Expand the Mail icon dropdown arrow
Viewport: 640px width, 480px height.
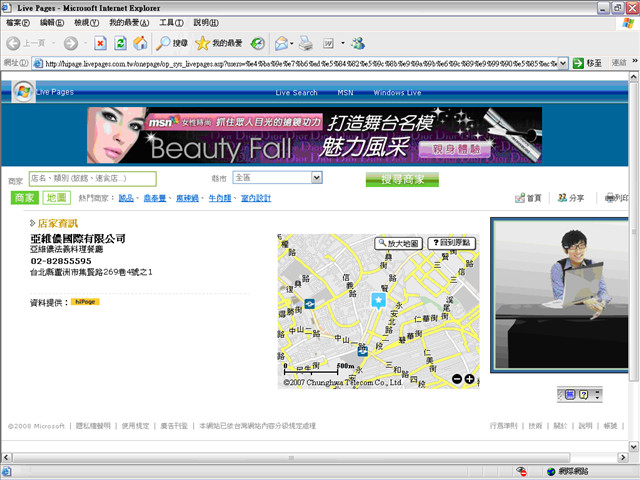(x=292, y=43)
